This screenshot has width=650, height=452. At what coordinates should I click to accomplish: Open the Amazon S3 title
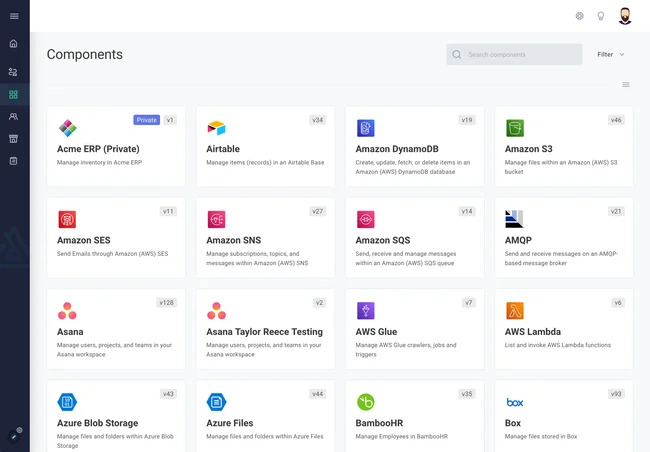[529, 149]
